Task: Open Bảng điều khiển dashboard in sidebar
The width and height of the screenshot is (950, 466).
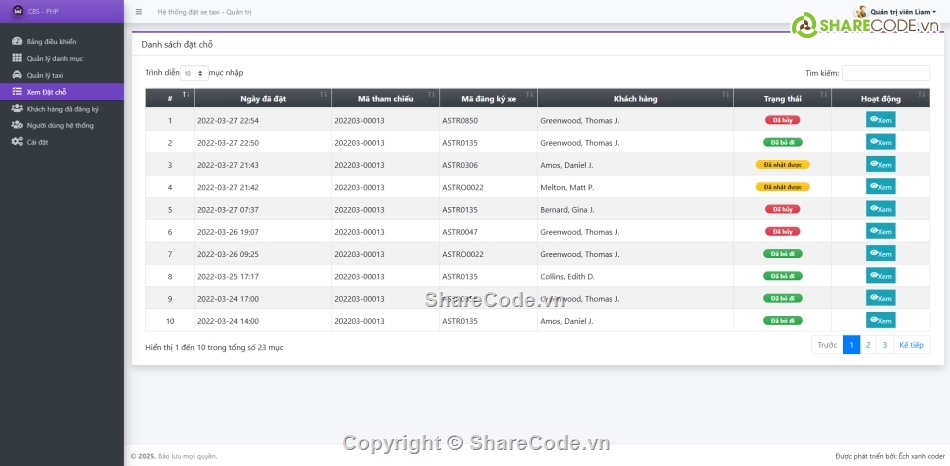Action: (x=62, y=42)
